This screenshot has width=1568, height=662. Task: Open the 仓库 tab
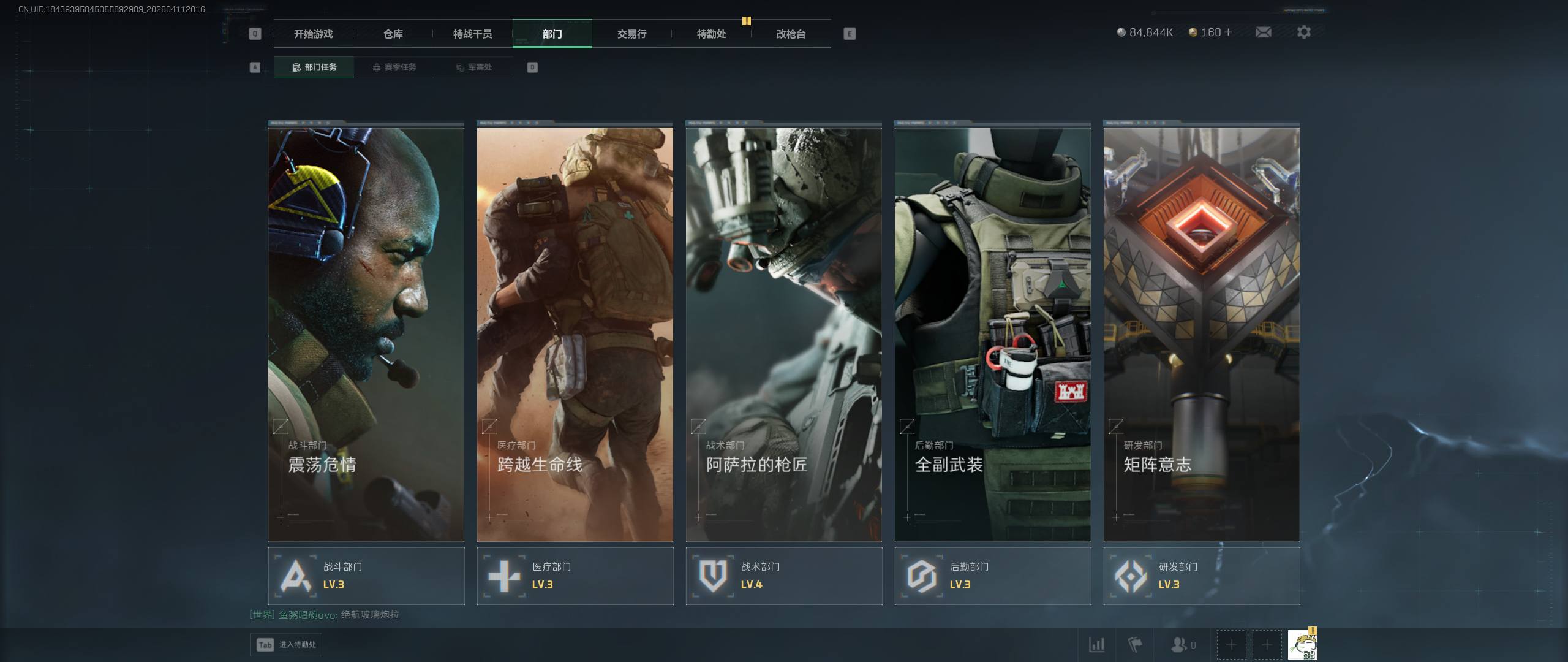(393, 34)
